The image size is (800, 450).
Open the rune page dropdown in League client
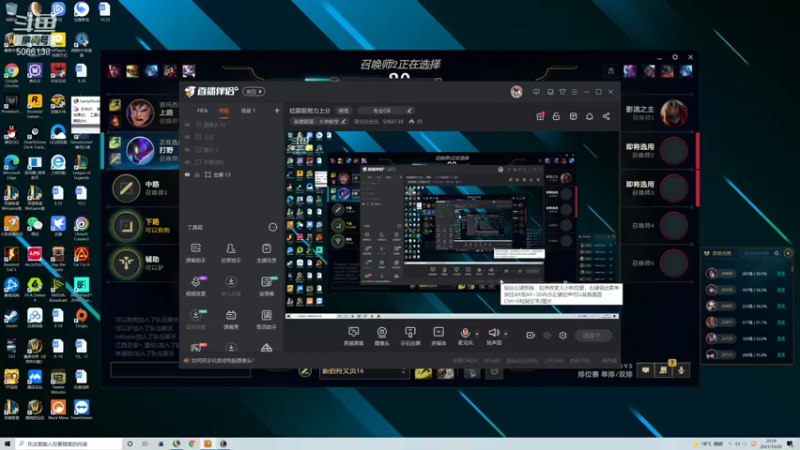tap(363, 371)
